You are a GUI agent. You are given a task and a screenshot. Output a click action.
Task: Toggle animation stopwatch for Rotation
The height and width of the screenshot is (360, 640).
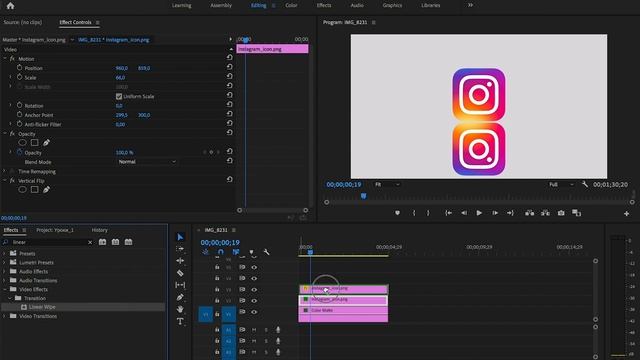(x=19, y=105)
